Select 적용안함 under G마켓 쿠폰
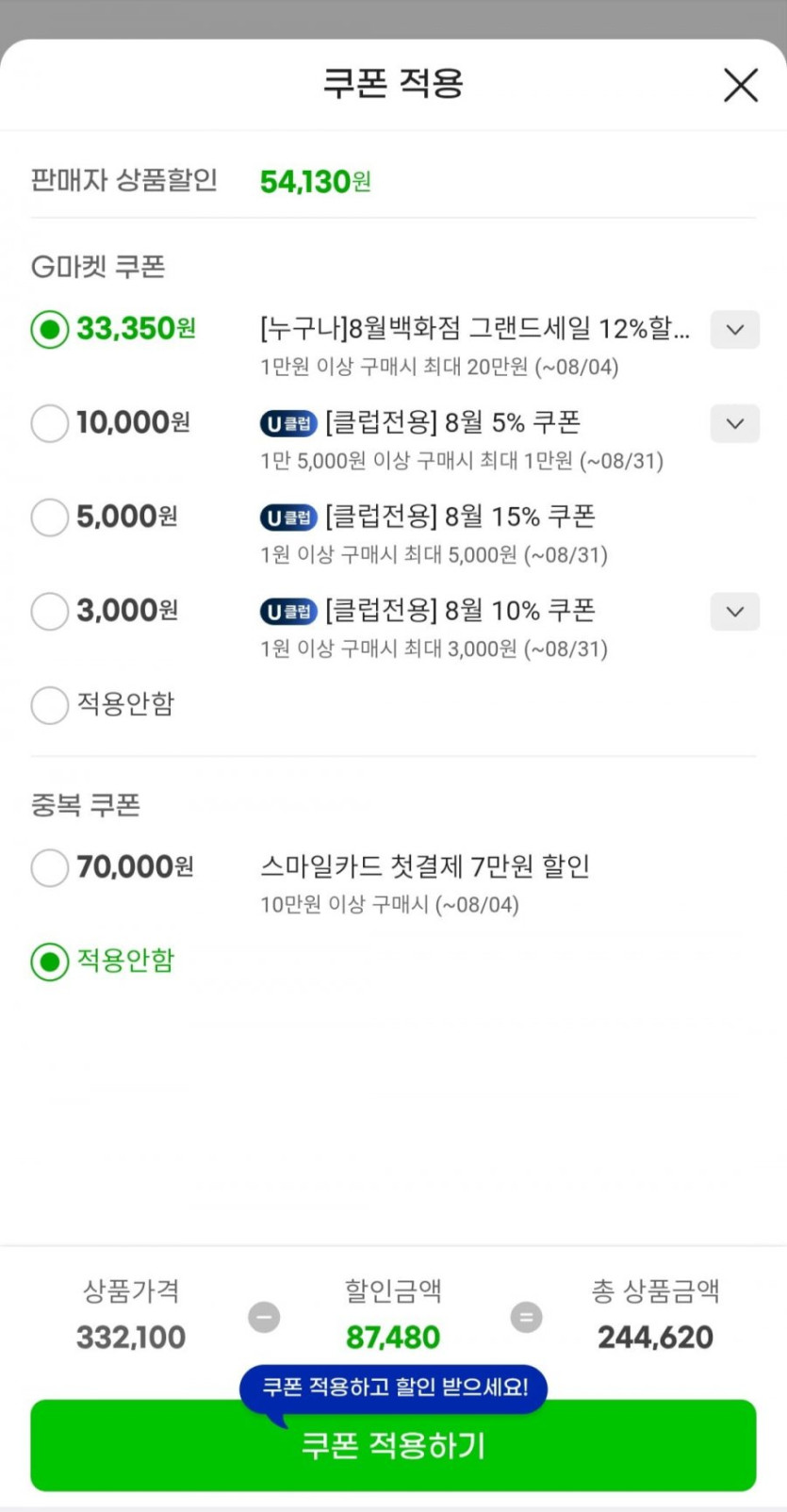Viewport: 787px width, 1512px height. [50, 705]
